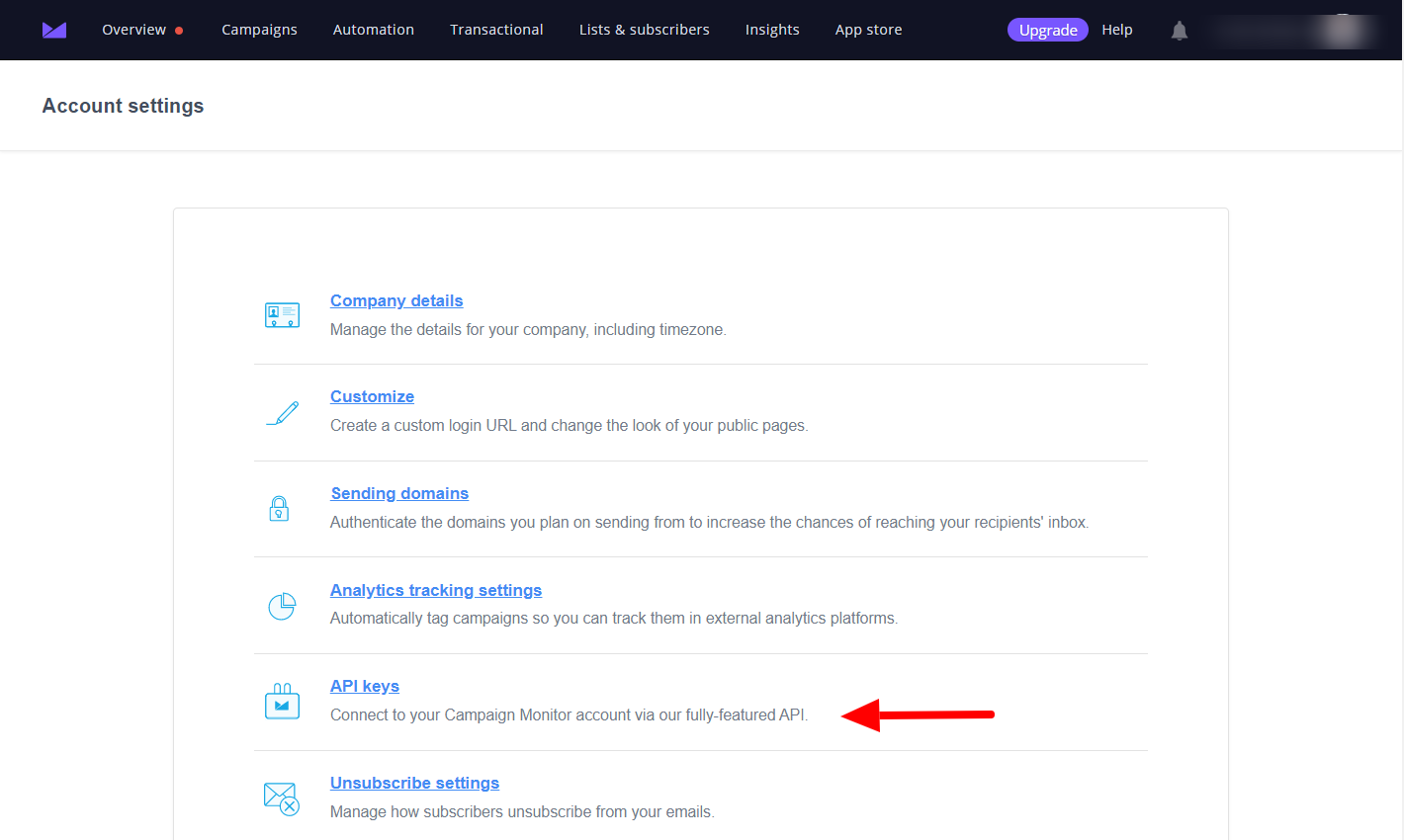
Task: Open the Sending domains link
Action: pyautogui.click(x=399, y=493)
